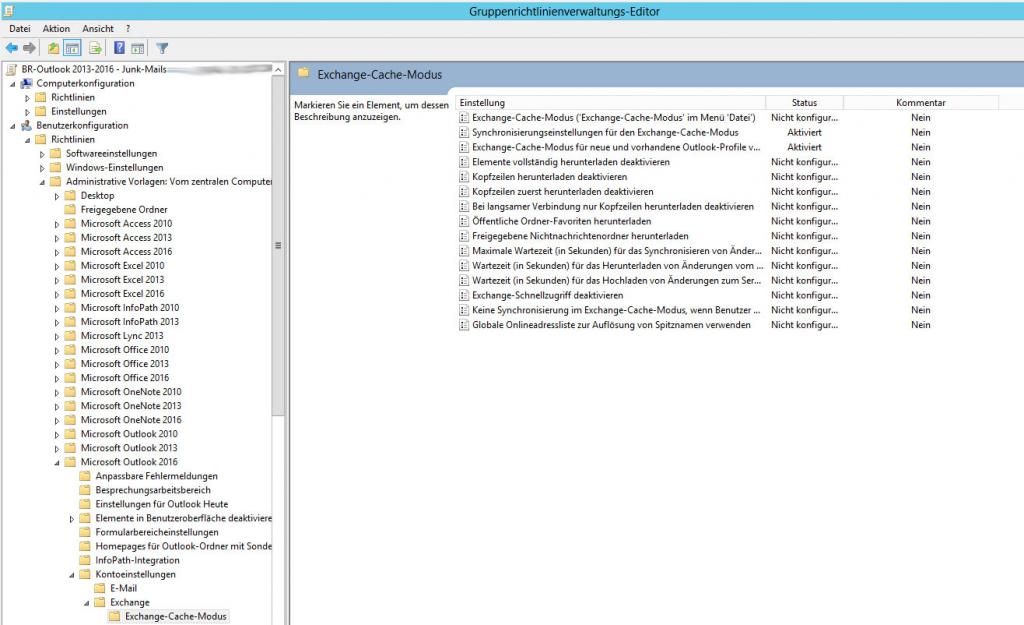Click the folder icon for E-Mail
Viewport: 1024px width, 625px height.
tap(100, 588)
